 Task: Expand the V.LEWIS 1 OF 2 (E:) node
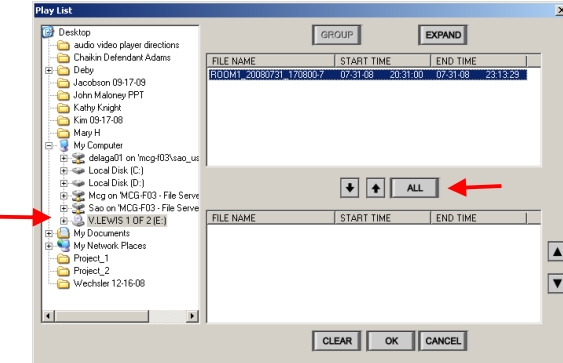pyautogui.click(x=64, y=220)
